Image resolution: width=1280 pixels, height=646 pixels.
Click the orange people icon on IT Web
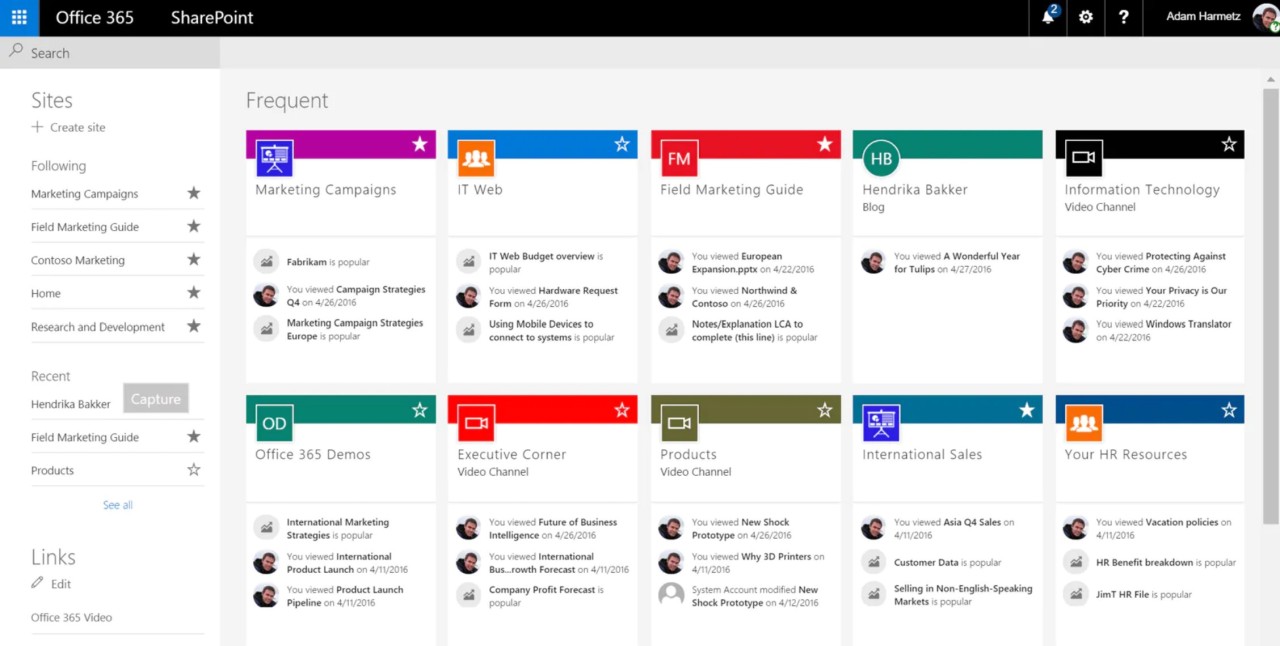tap(476, 158)
